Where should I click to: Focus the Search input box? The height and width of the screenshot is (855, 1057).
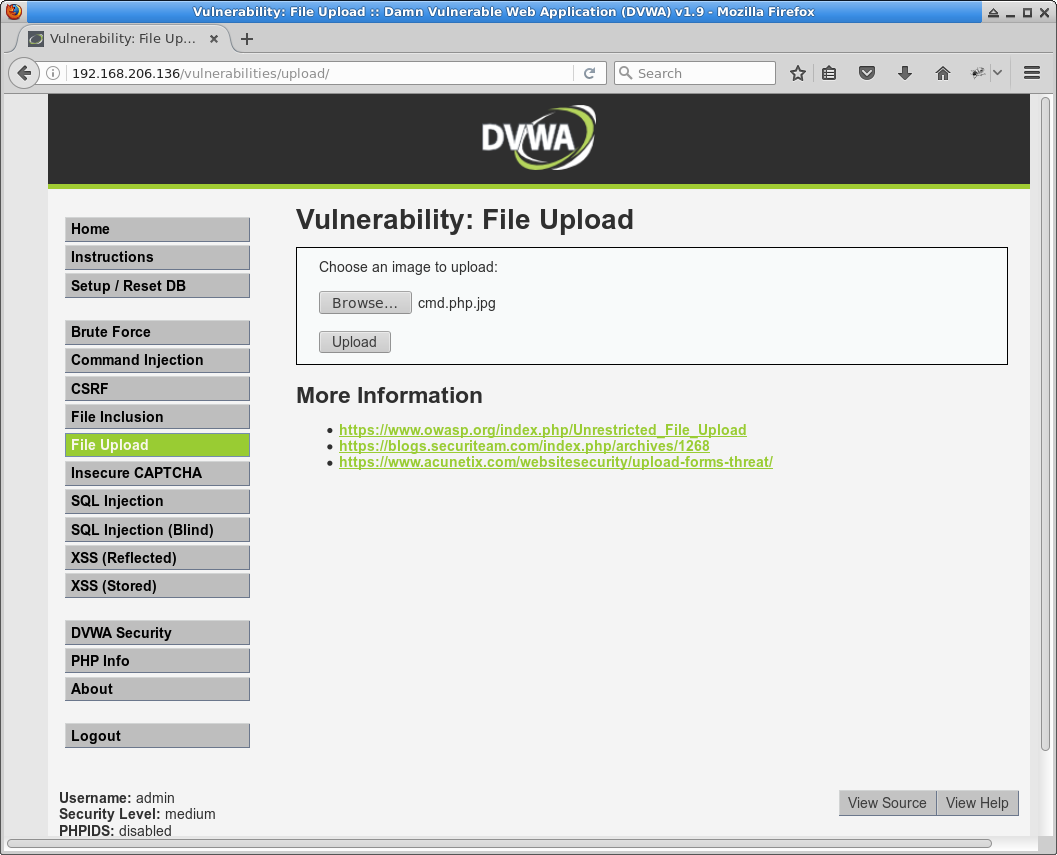tap(694, 73)
